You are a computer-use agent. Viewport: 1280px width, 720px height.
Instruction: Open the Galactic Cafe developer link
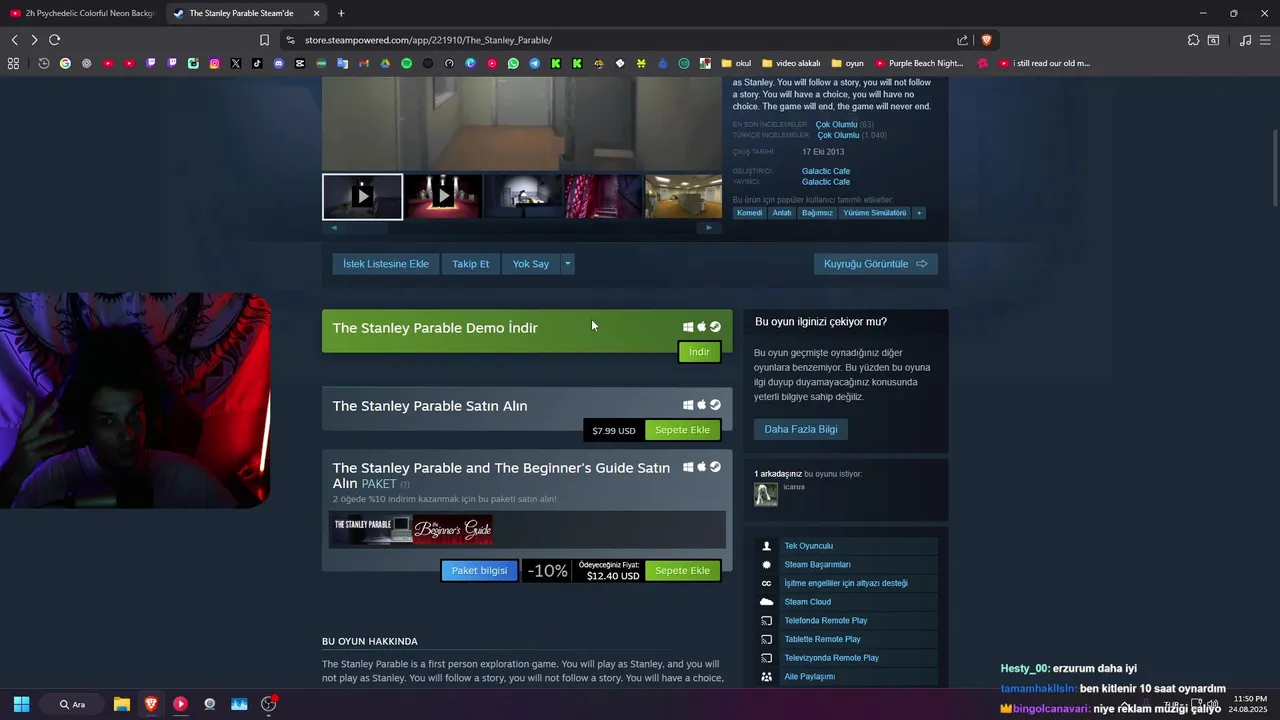[826, 171]
